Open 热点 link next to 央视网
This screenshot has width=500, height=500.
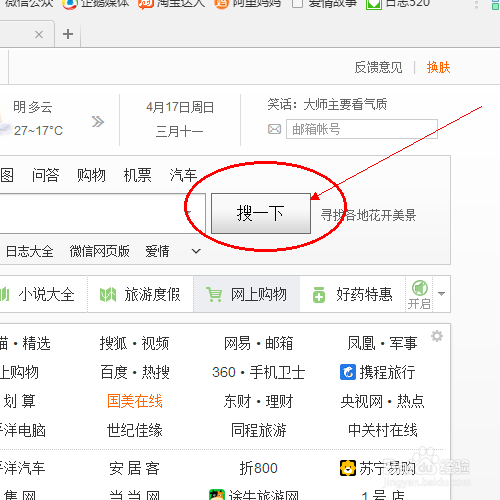tap(410, 401)
